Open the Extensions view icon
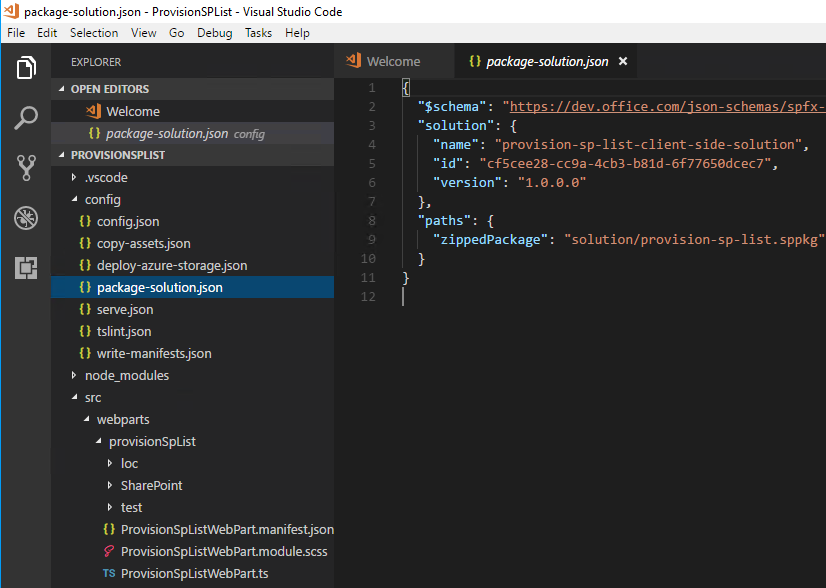826x588 pixels. pos(26,268)
